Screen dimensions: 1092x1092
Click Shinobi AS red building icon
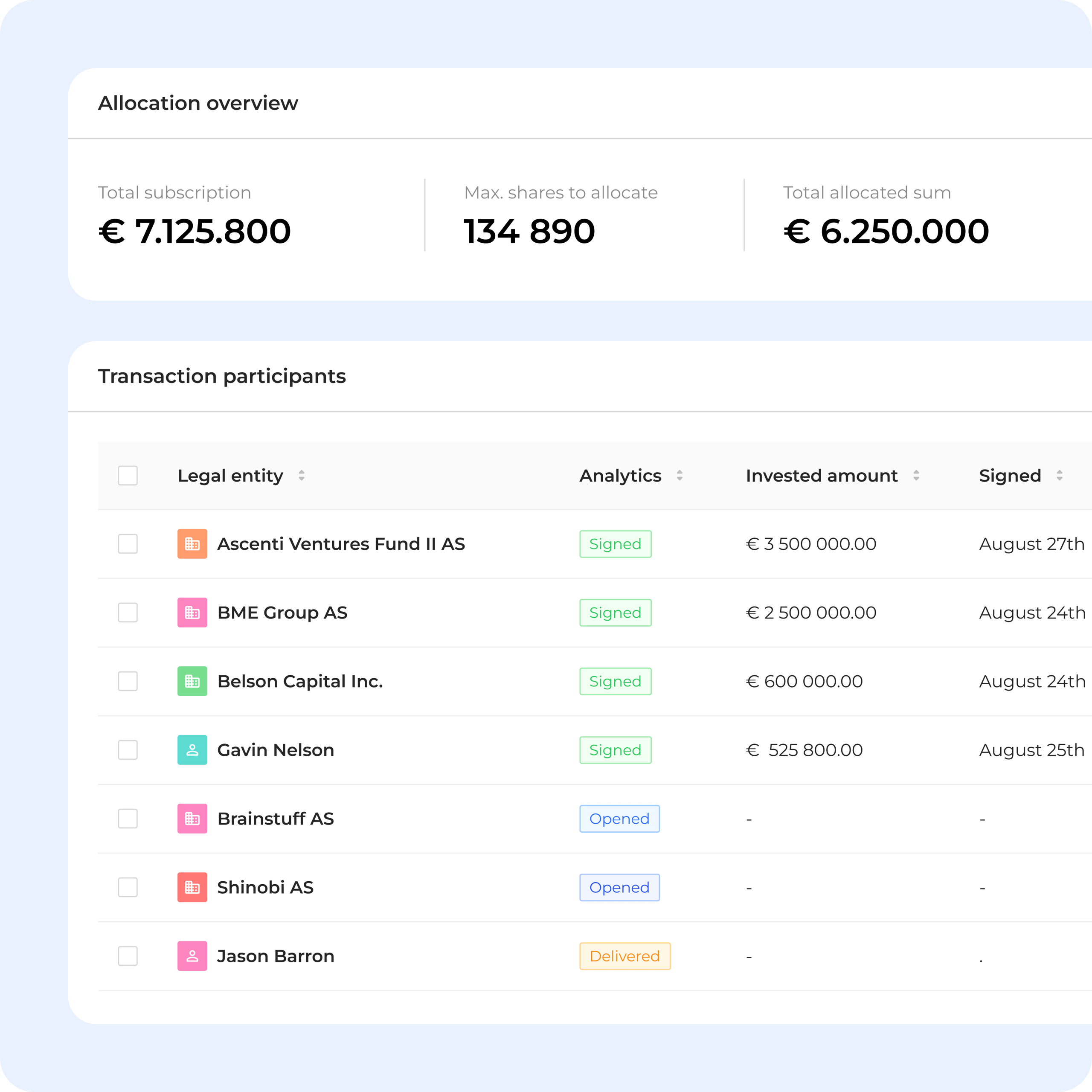tap(192, 887)
